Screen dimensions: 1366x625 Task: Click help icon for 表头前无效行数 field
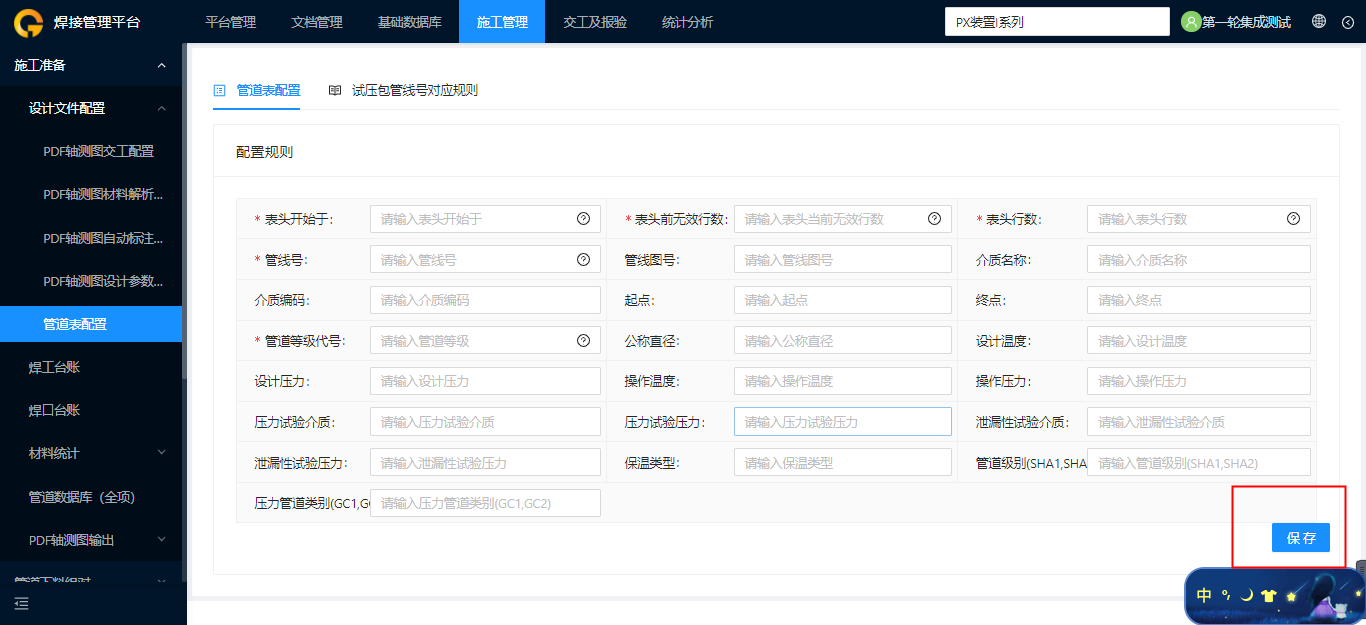point(934,219)
